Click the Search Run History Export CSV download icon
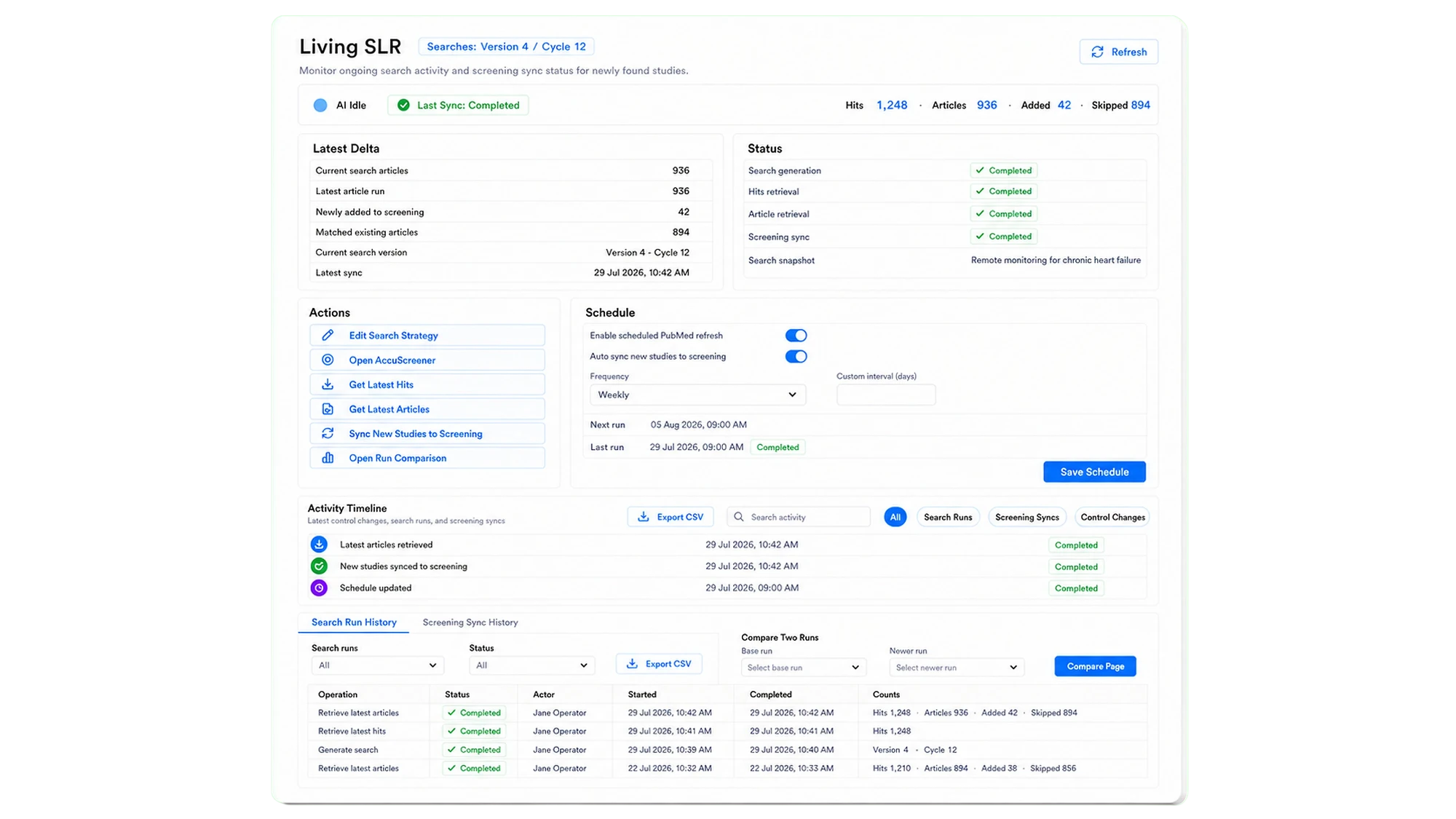The width and height of the screenshot is (1456, 819). (632, 664)
